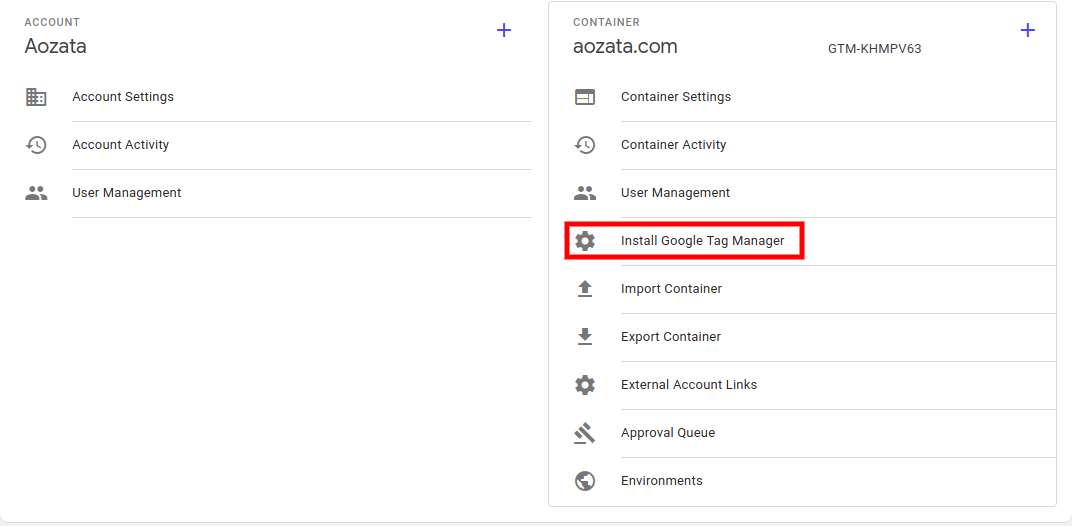This screenshot has height=526, width=1072.
Task: Click the gear icon for Install Google Tag Manager
Action: tap(585, 241)
